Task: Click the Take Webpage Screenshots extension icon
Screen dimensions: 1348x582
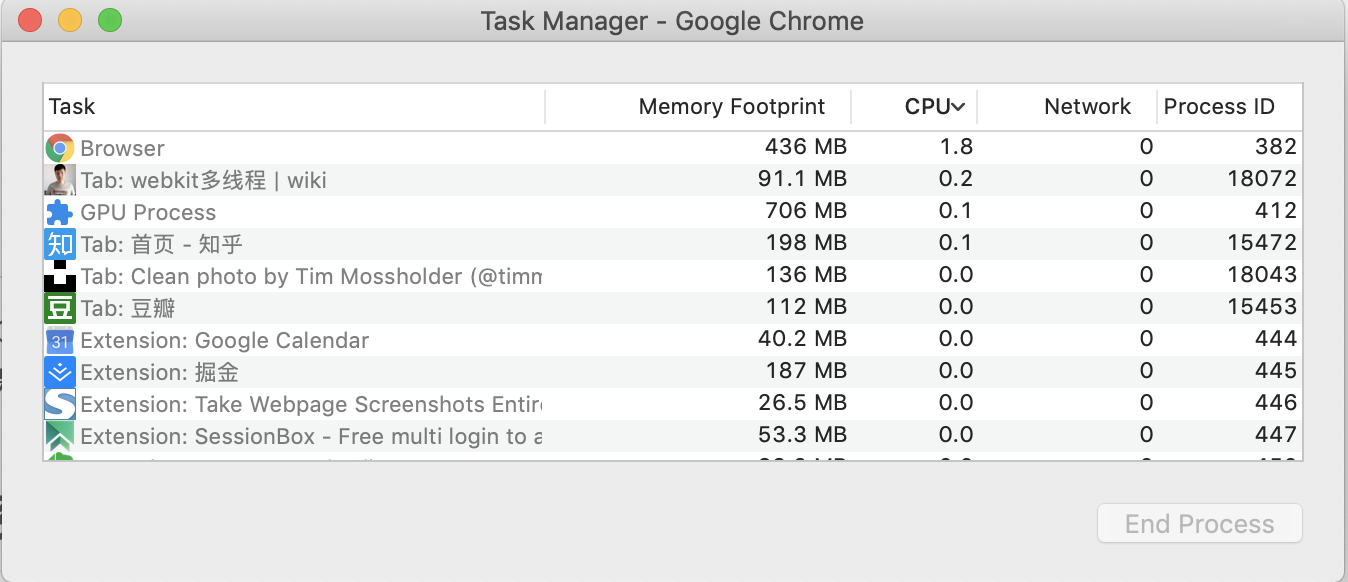Action: pos(60,404)
